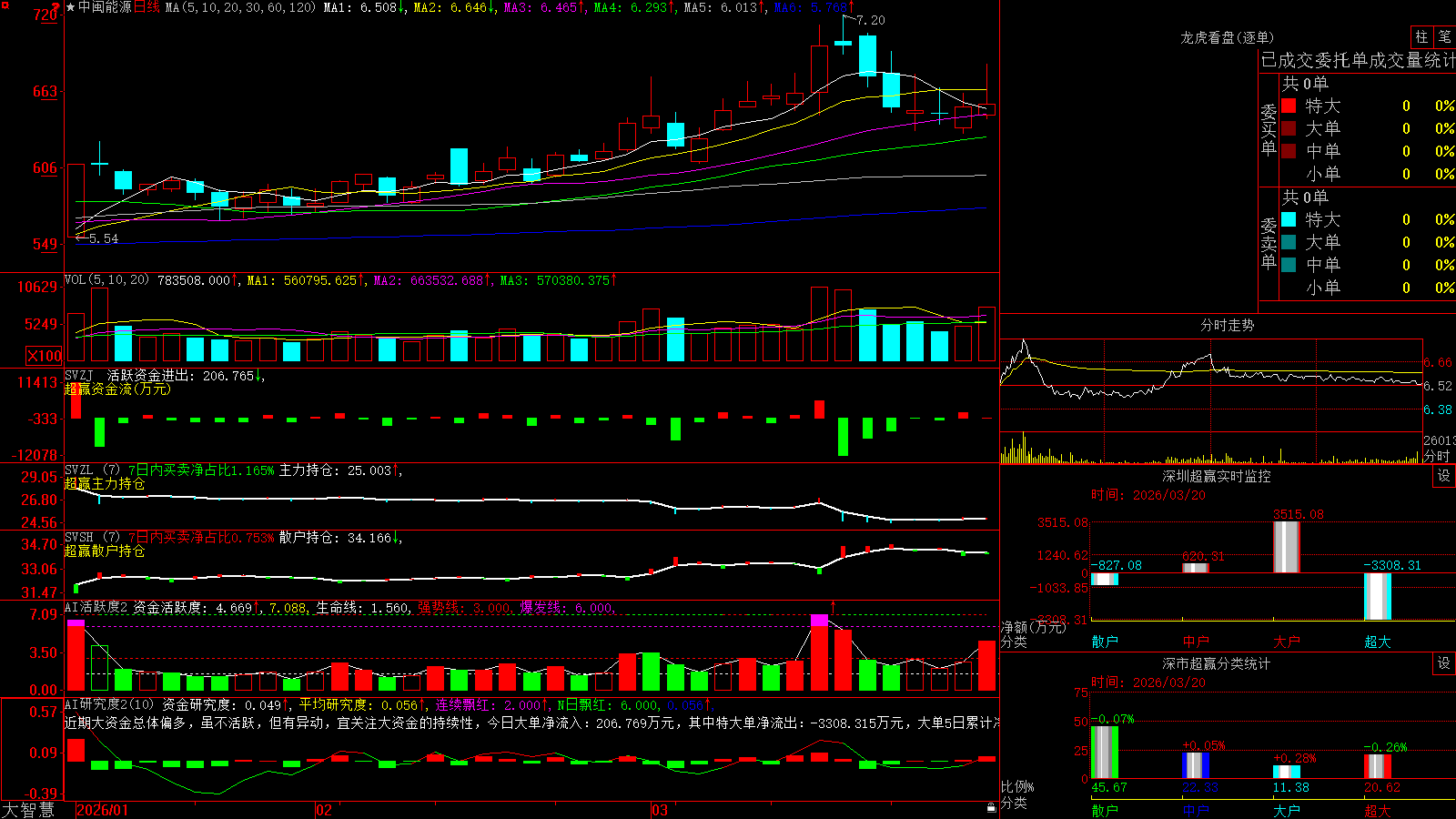1456x819 pixels.
Task: Click the AI活跃度2 indicator name
Action: coord(96,607)
